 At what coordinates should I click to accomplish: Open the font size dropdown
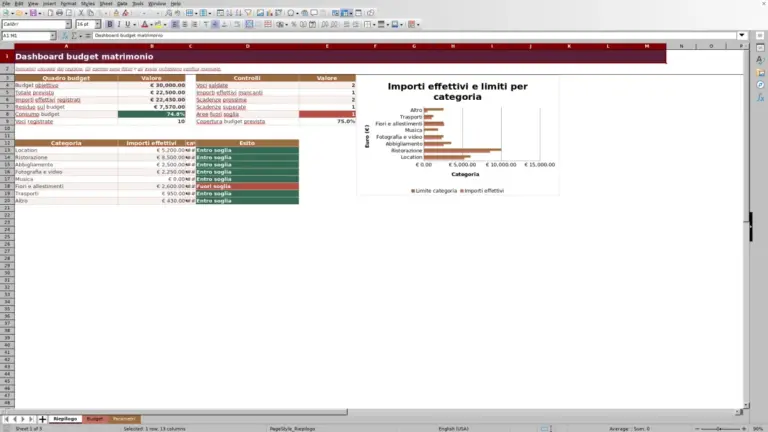point(97,24)
